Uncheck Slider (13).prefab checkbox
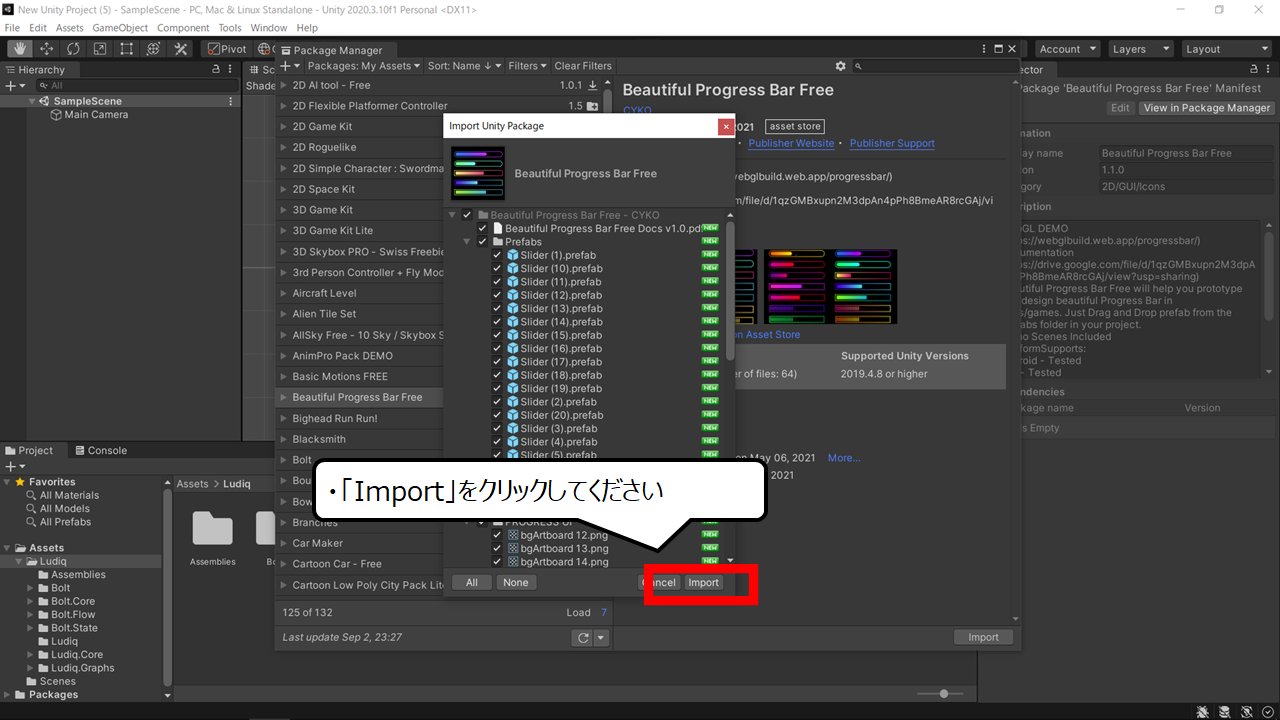 [497, 308]
